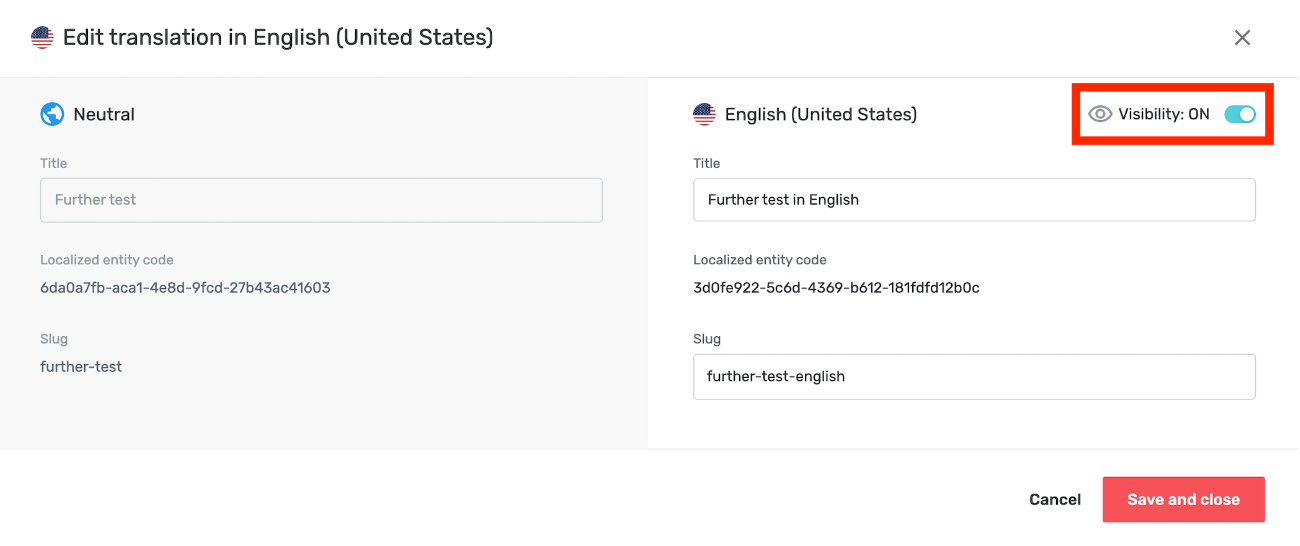1300x546 pixels.
Task: Click the 'Visibility: ON' label text
Action: pos(1164,114)
